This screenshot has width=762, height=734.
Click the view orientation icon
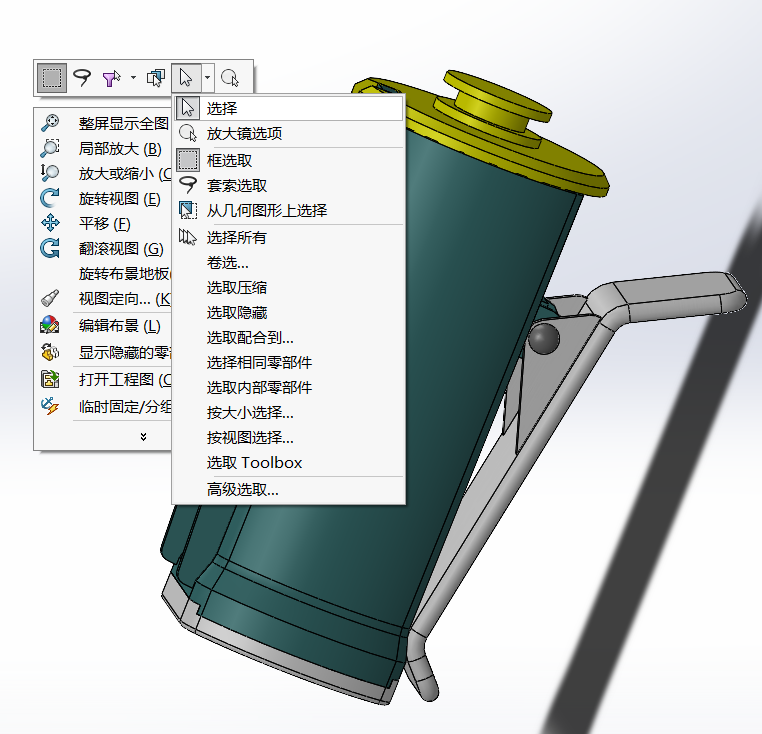point(50,298)
